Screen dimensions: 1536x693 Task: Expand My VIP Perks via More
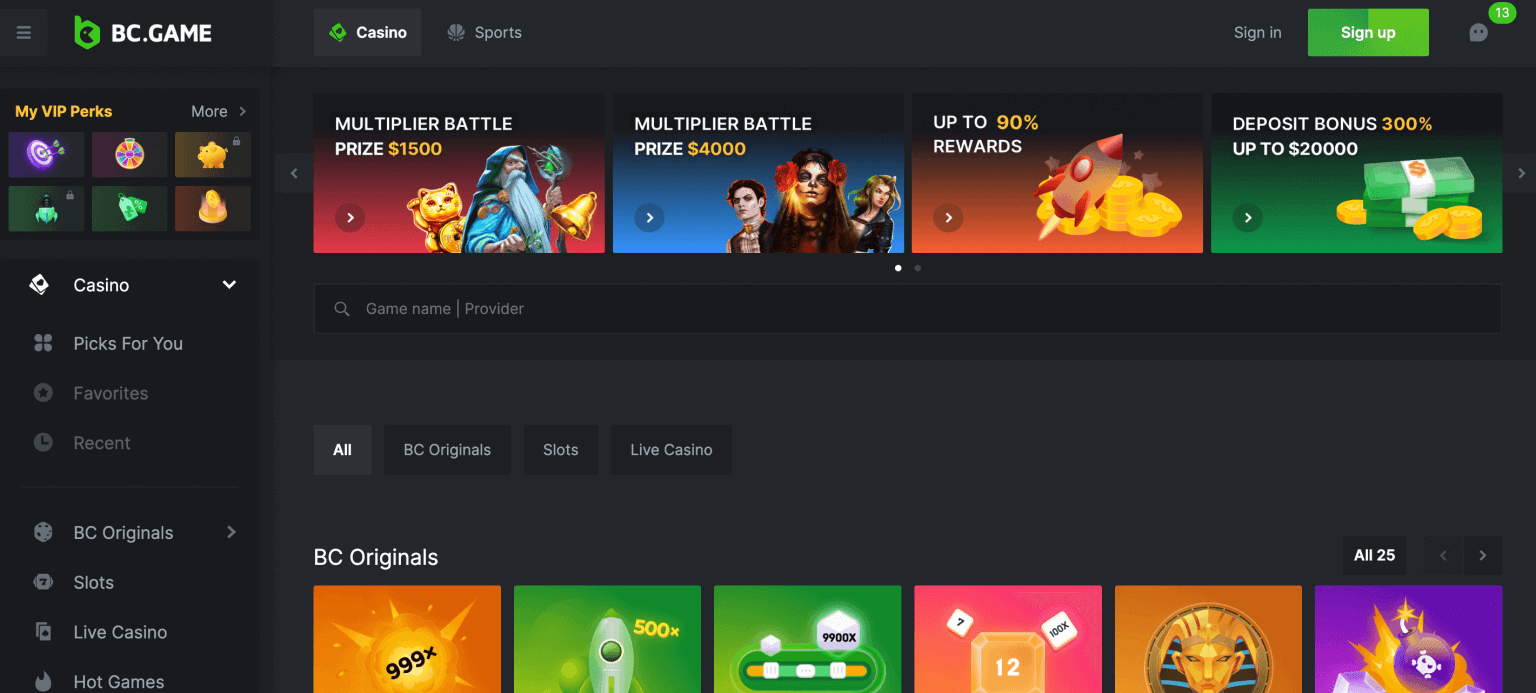pyautogui.click(x=218, y=111)
